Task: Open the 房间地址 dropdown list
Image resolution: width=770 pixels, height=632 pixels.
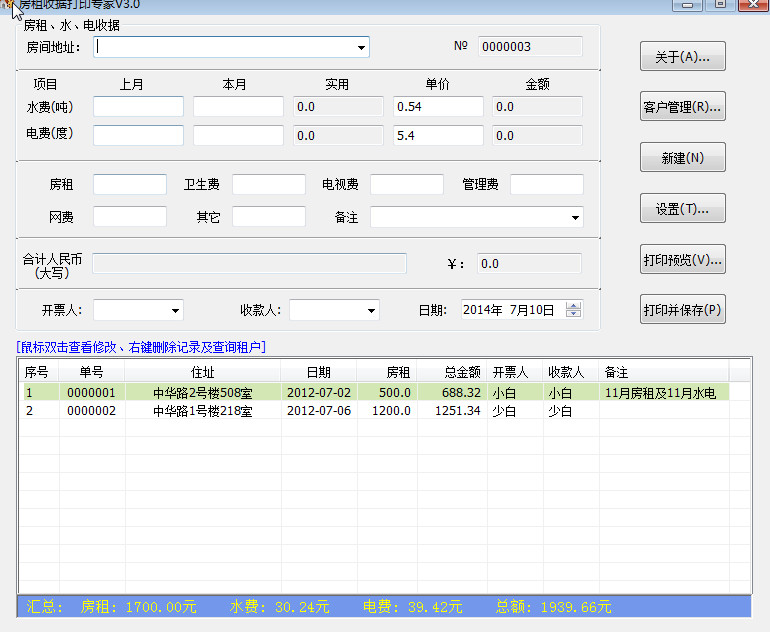Action: [x=361, y=48]
